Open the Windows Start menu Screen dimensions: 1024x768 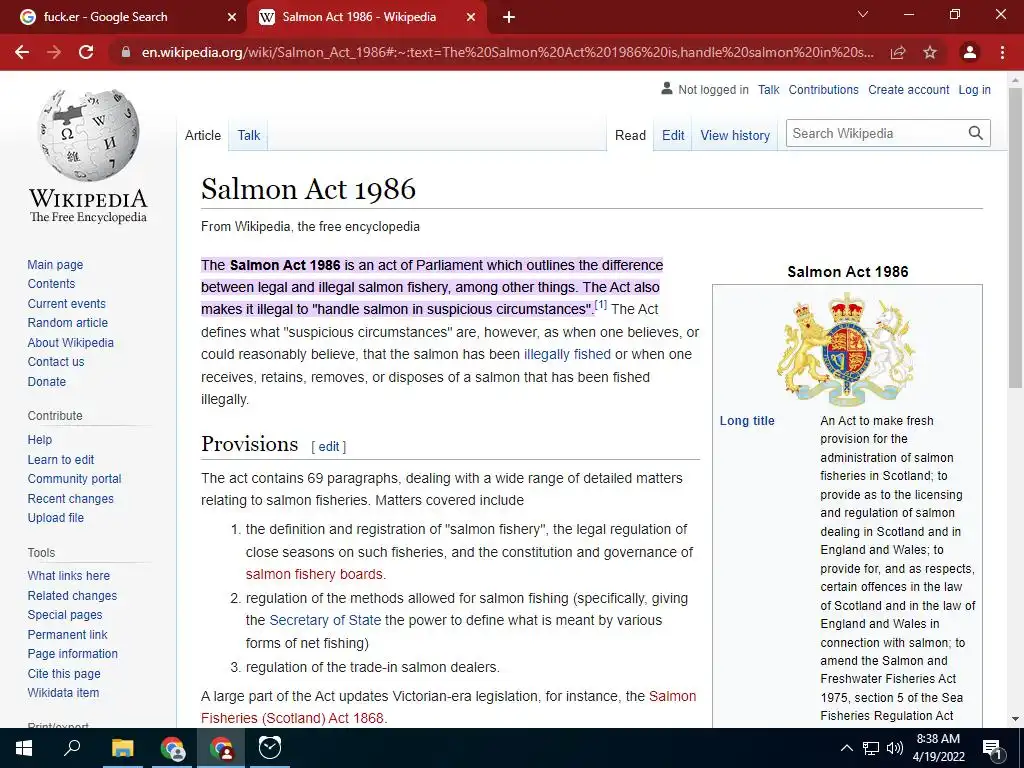coord(24,748)
